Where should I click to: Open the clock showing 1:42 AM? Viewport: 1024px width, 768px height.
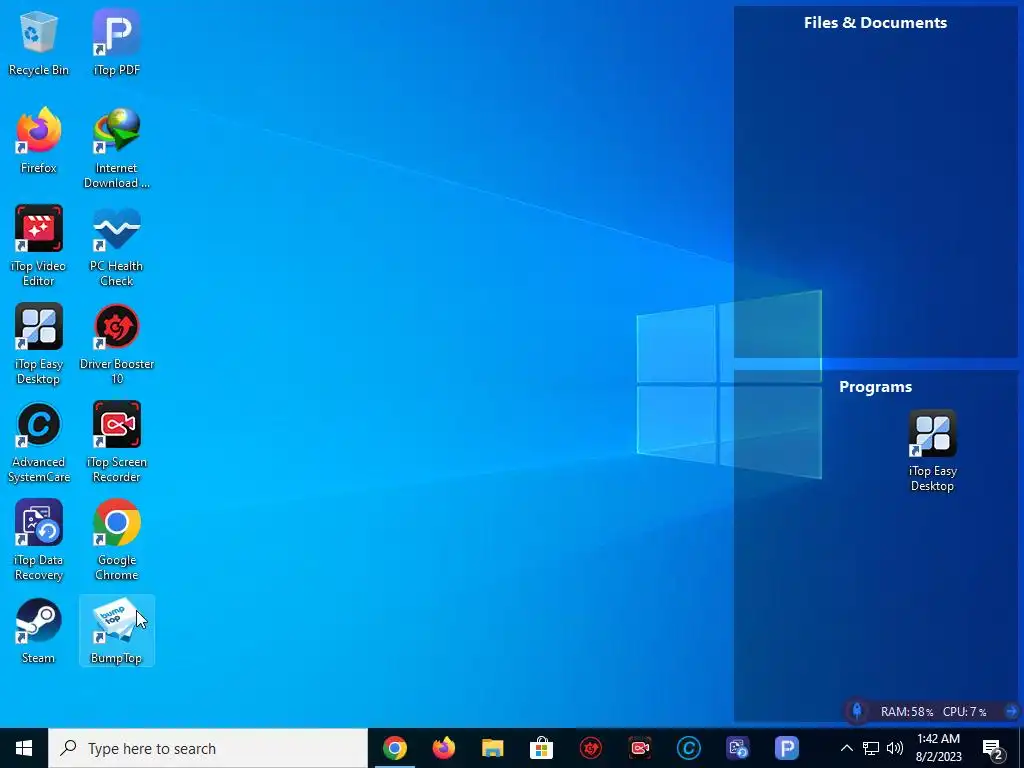click(938, 748)
